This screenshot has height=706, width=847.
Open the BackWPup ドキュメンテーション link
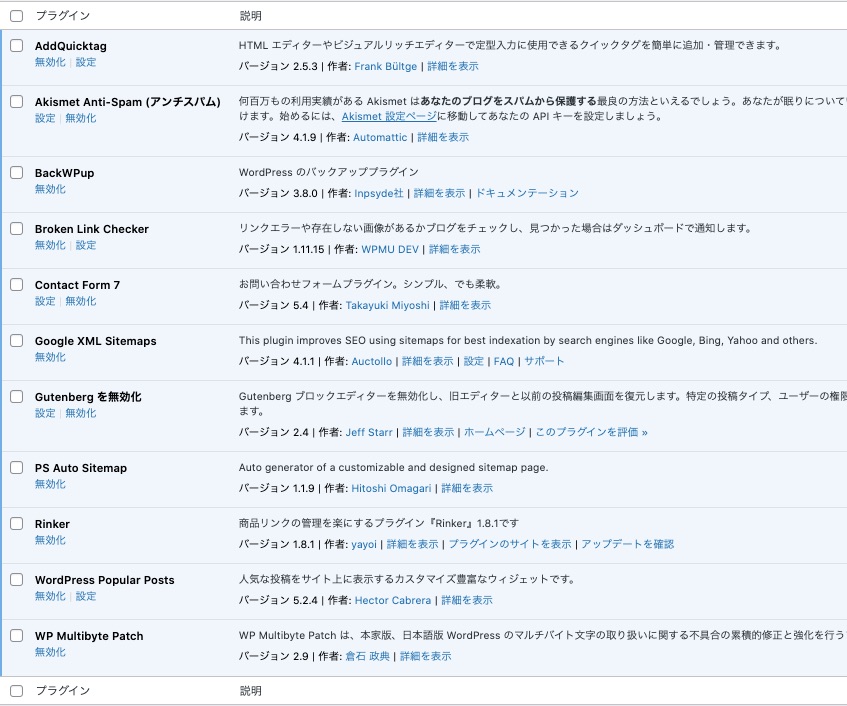527,193
